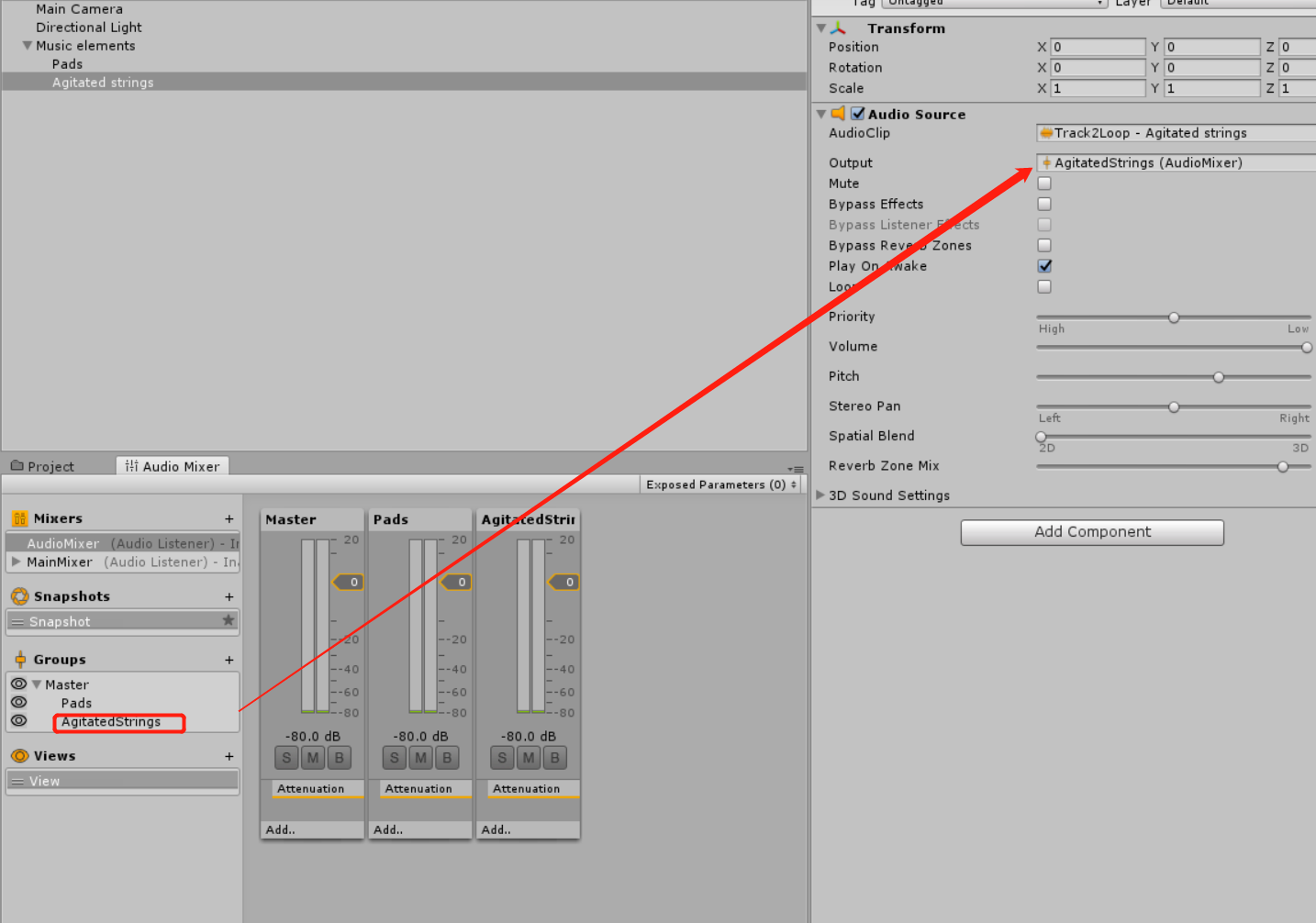Solo the Pads mixer group
The width and height of the screenshot is (1316, 923).
point(395,758)
